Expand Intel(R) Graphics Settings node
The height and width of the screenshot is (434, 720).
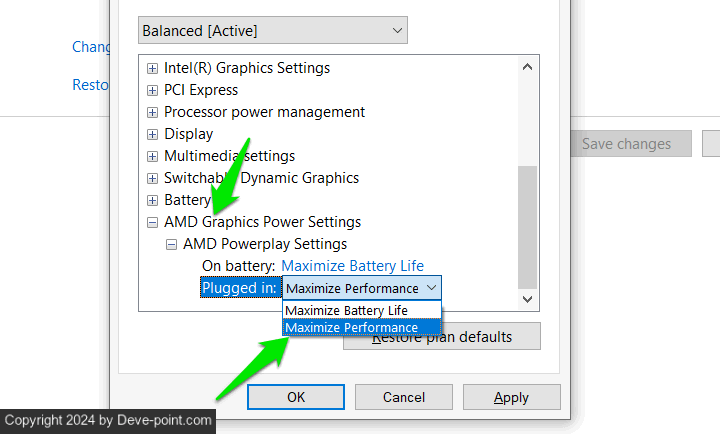(153, 68)
